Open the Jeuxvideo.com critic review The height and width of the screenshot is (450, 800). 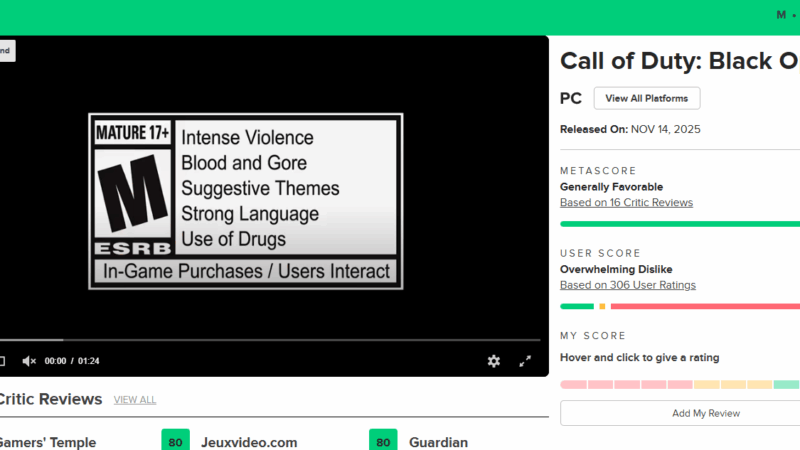click(x=249, y=442)
